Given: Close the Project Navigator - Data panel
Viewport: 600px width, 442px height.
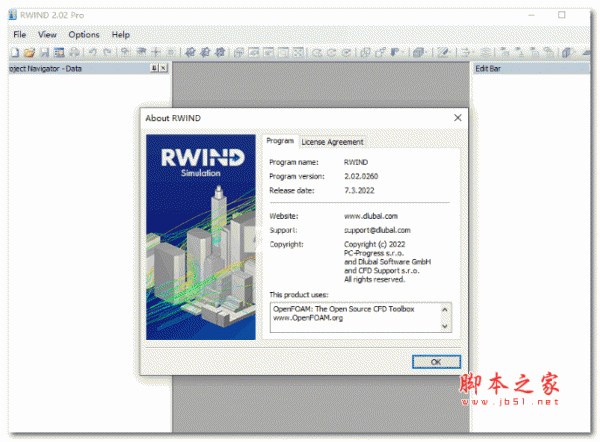Looking at the screenshot, I should pos(163,68).
